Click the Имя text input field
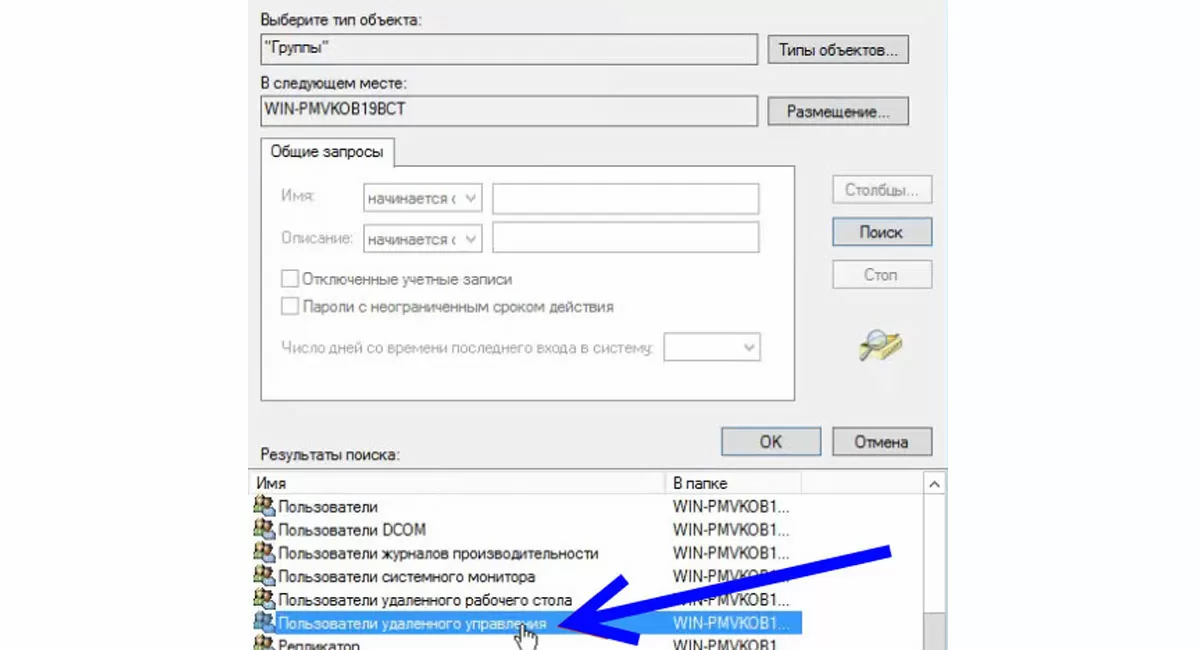1200x650 pixels. click(626, 199)
